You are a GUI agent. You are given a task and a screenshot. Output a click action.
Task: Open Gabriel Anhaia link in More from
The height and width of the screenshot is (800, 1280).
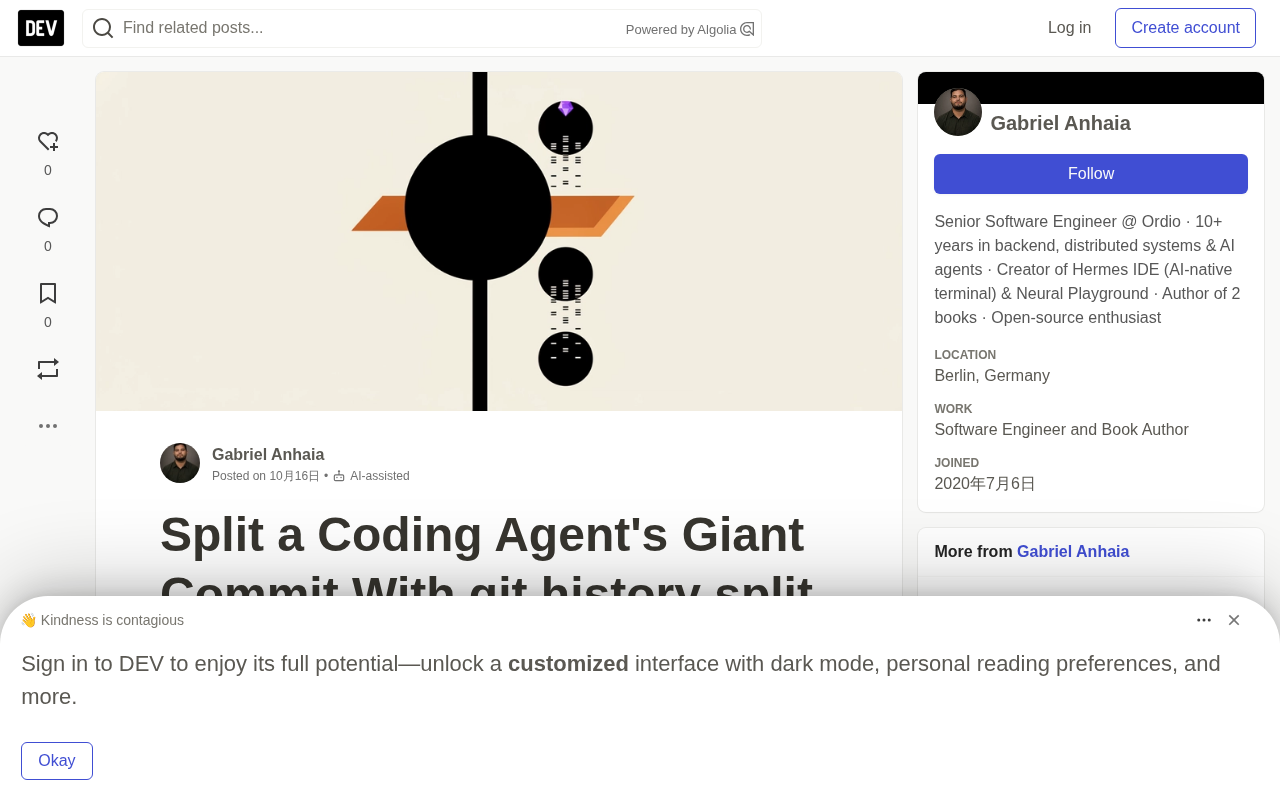tap(1073, 552)
